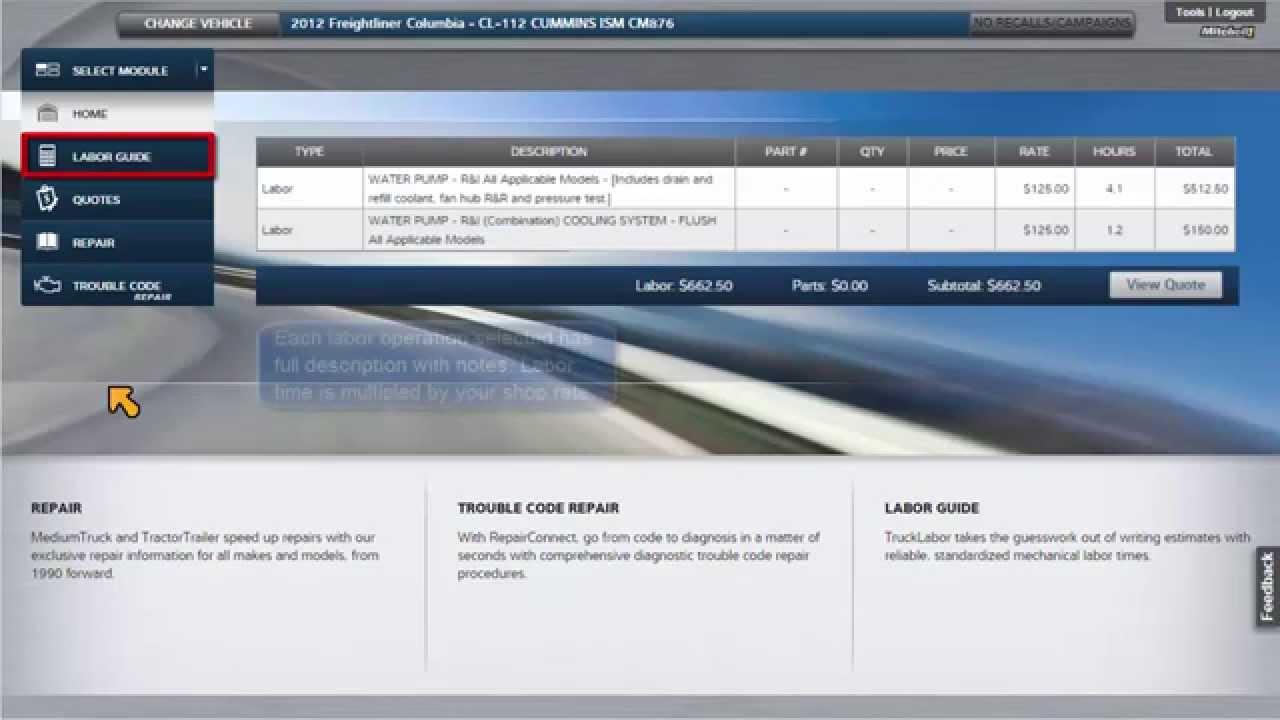Select the first Water Pump R&I labor row

pyautogui.click(x=540, y=188)
